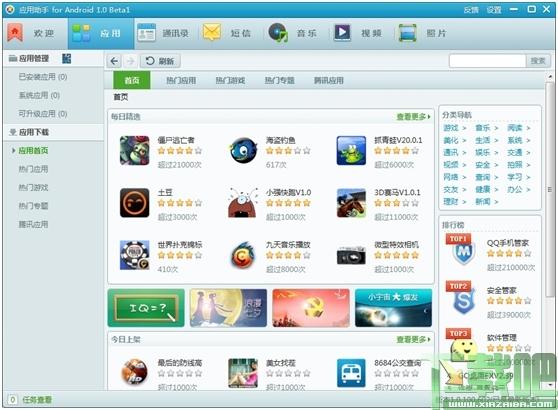Open the TOP2 安全管家 shield icon

[464, 300]
